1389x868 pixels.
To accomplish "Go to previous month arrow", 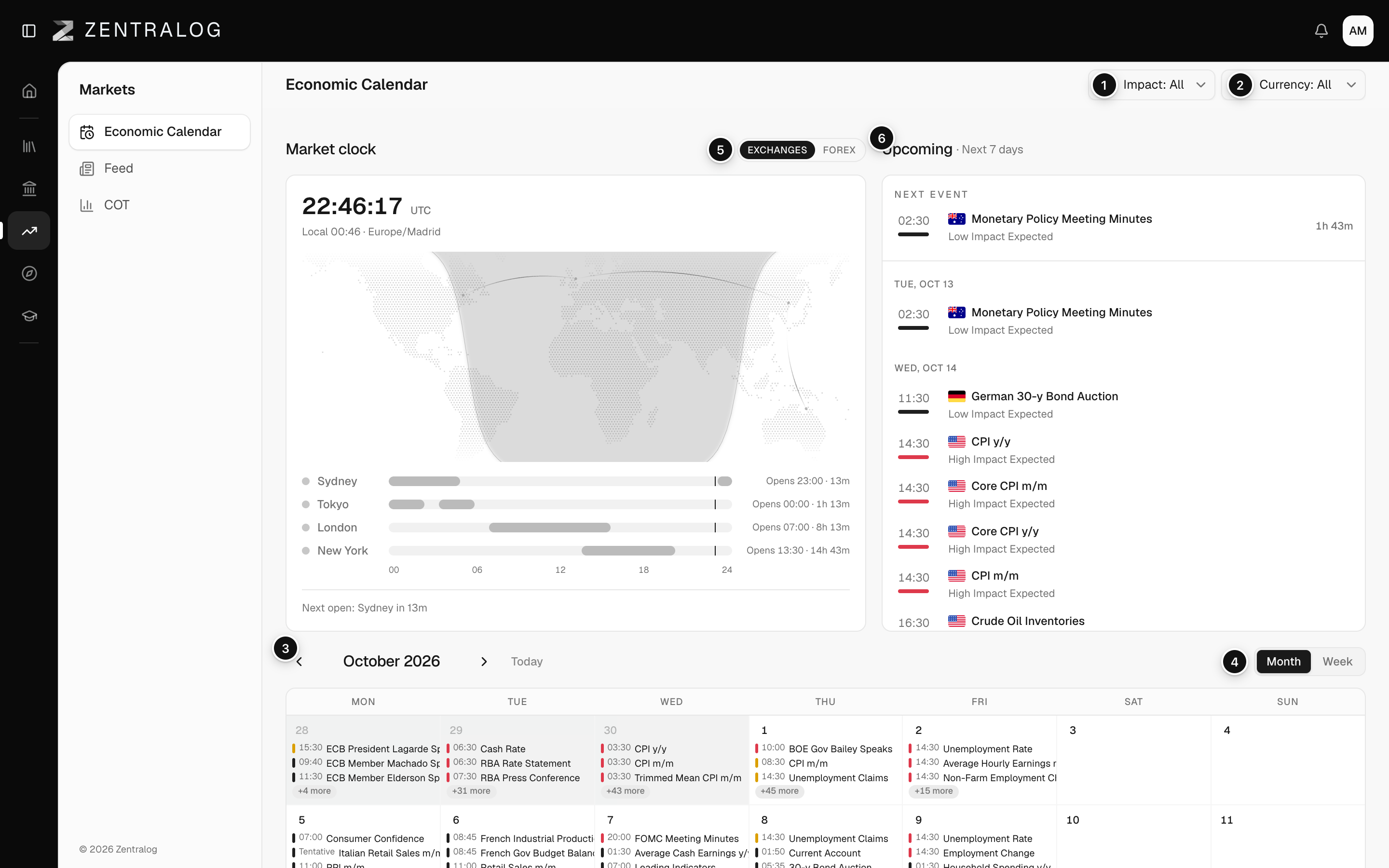I will coord(299,662).
